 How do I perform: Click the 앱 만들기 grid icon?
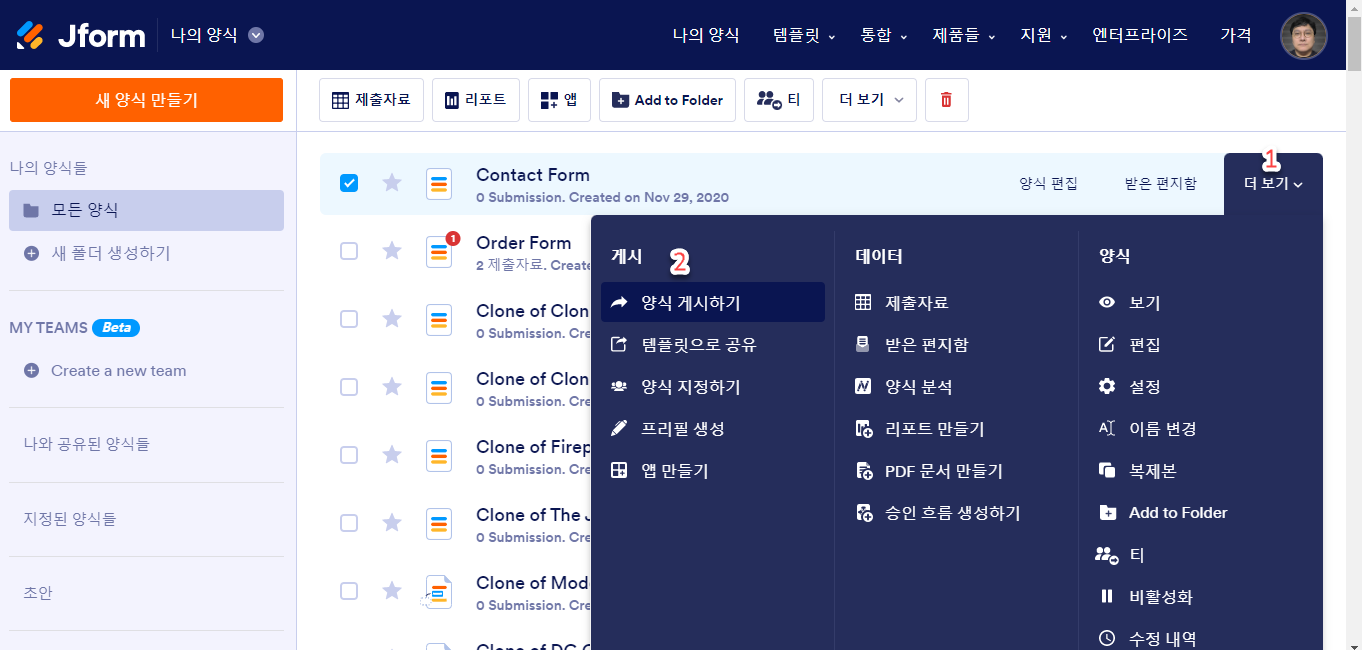[x=619, y=470]
